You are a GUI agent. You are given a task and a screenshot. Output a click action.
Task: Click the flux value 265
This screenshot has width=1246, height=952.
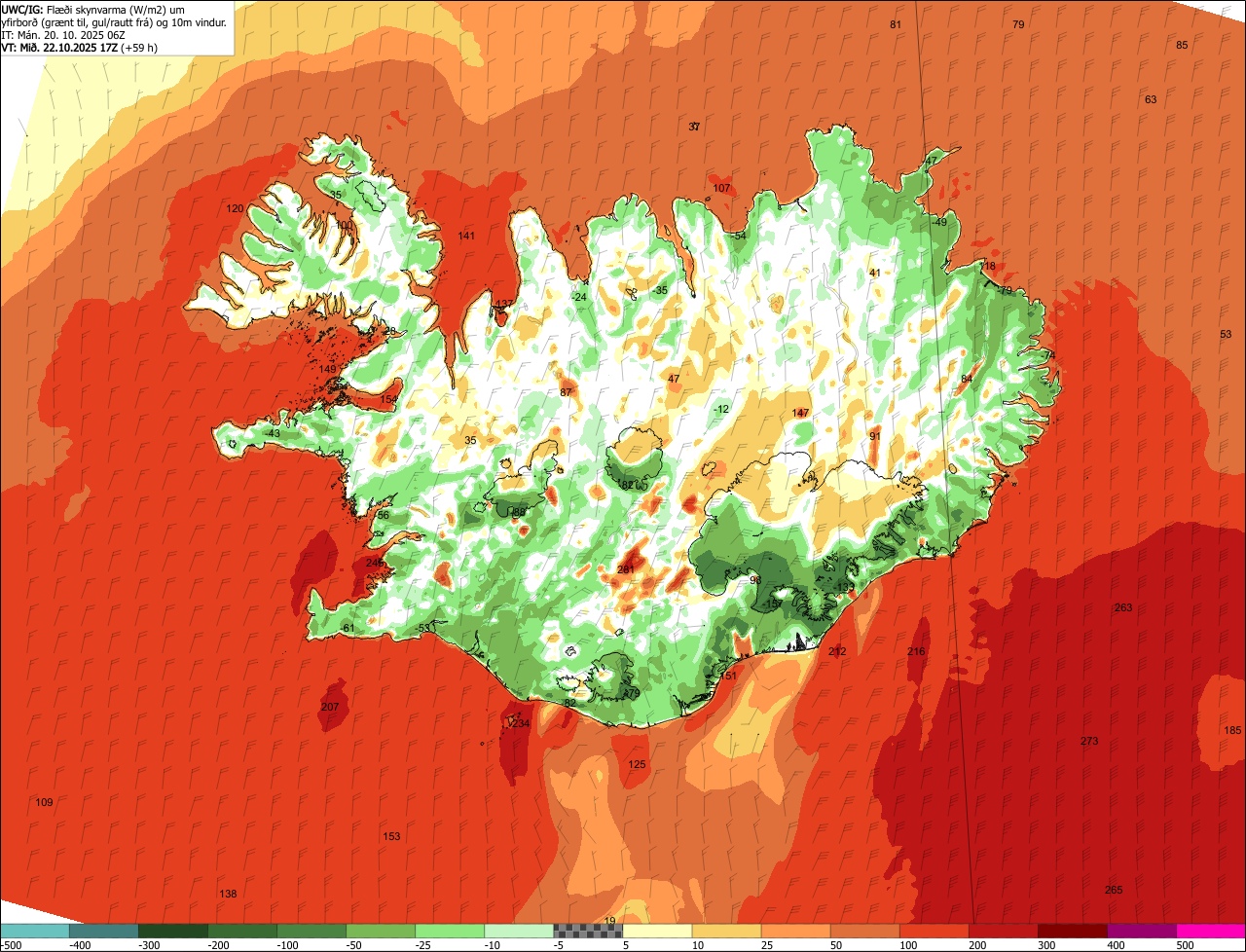[x=1114, y=890]
